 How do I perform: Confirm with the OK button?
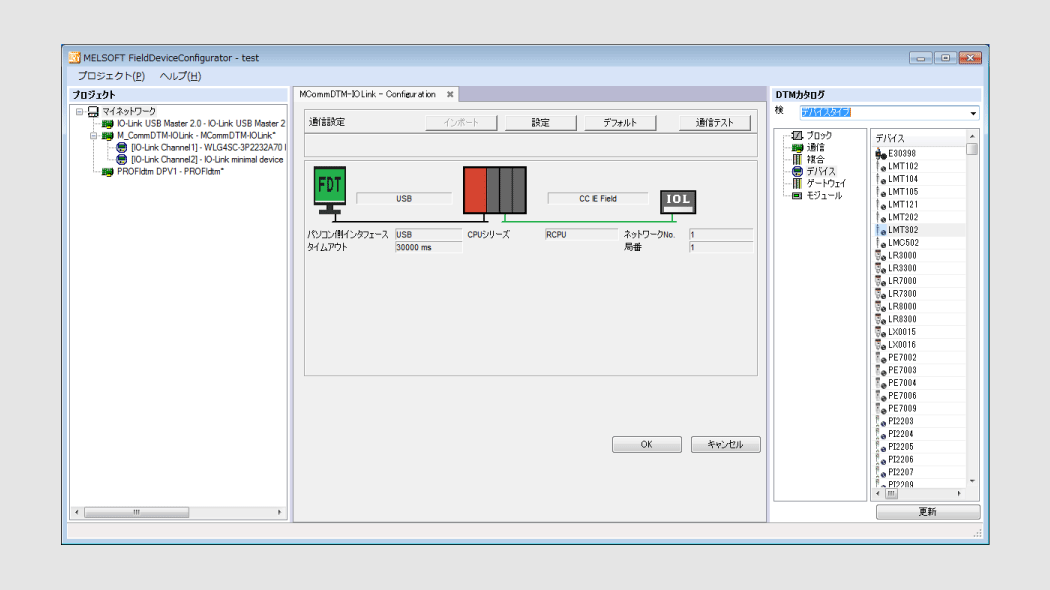[x=646, y=445]
